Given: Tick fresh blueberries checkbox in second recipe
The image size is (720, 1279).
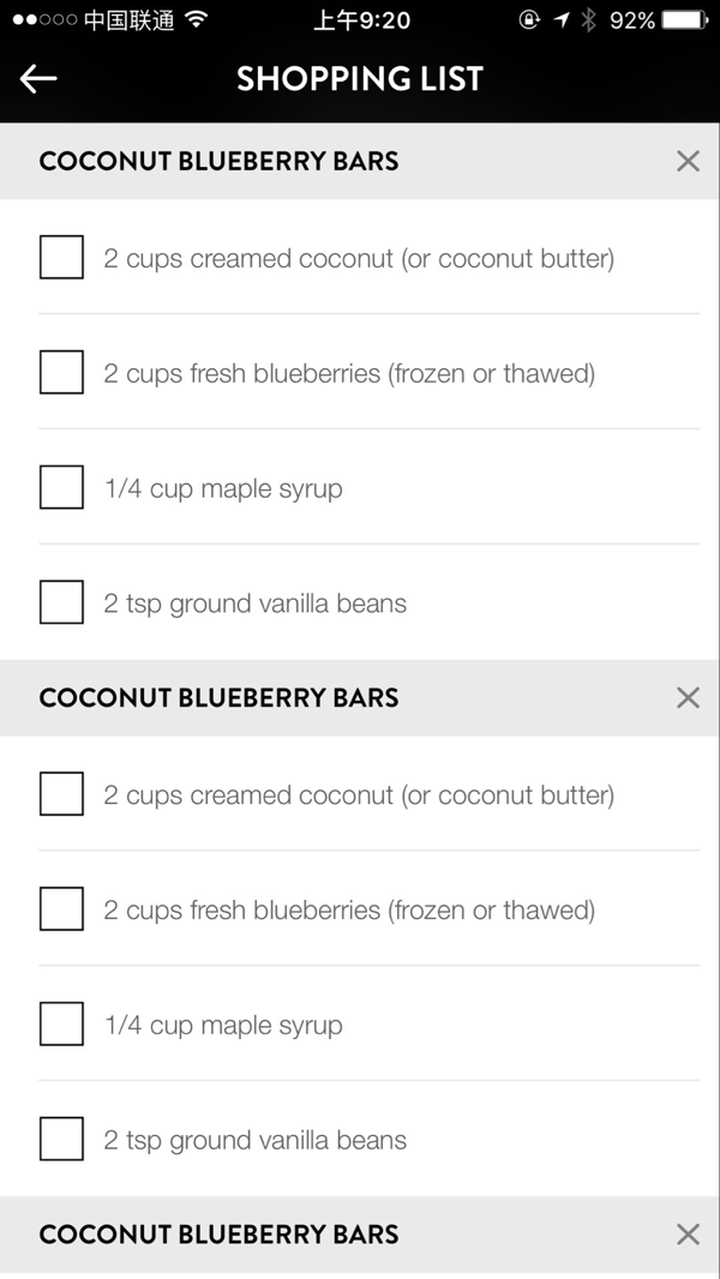Looking at the screenshot, I should tap(61, 909).
